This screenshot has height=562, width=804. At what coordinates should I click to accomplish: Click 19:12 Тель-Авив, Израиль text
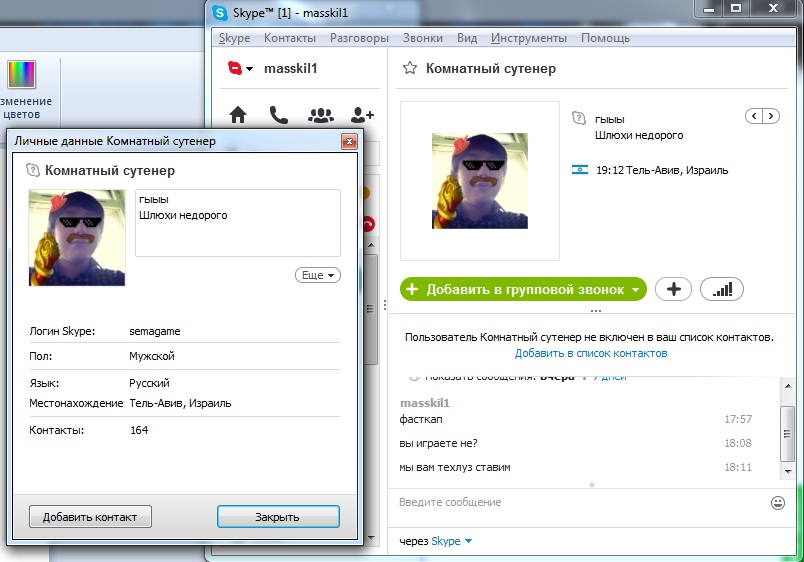coord(662,170)
